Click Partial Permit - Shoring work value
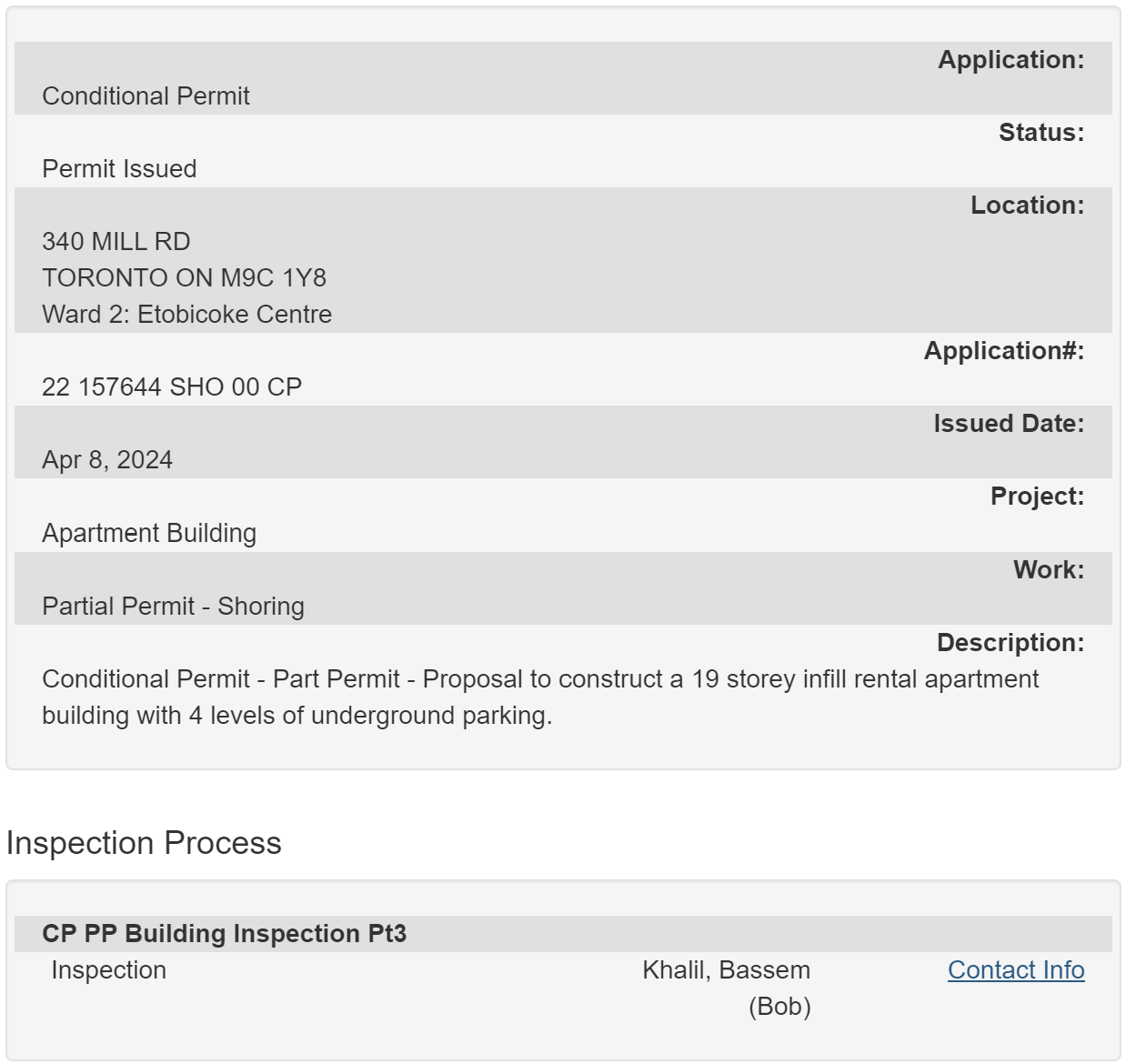The width and height of the screenshot is (1126, 1064). 173,607
